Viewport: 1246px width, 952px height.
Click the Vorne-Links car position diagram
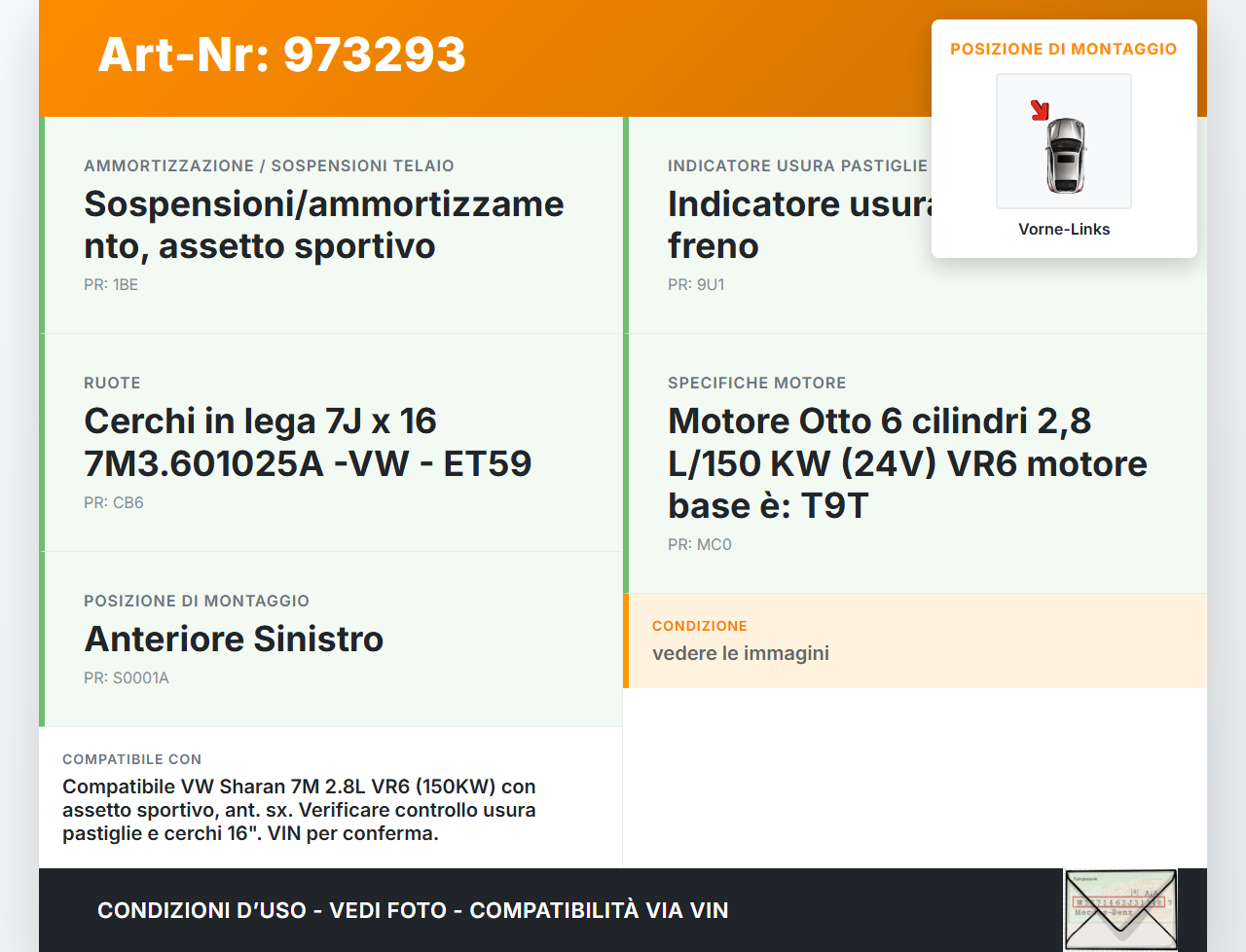click(x=1063, y=141)
